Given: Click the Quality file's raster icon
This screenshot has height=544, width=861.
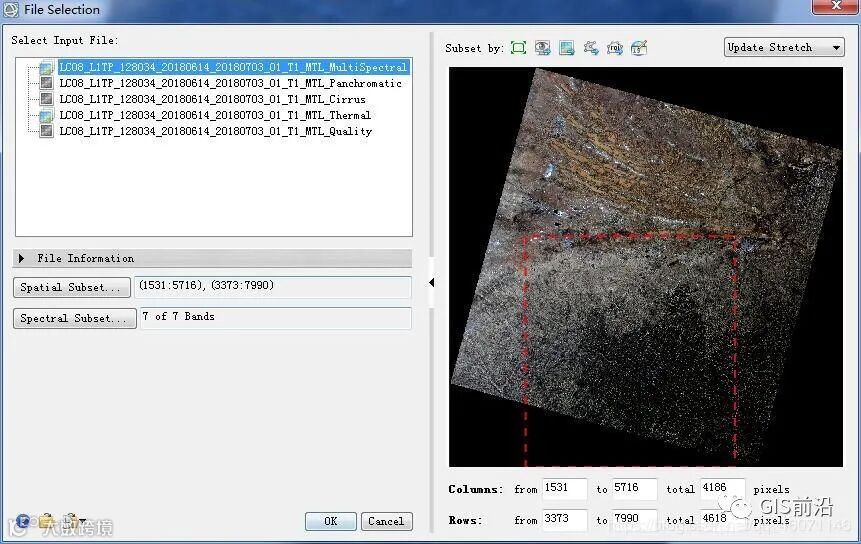Looking at the screenshot, I should (47, 131).
